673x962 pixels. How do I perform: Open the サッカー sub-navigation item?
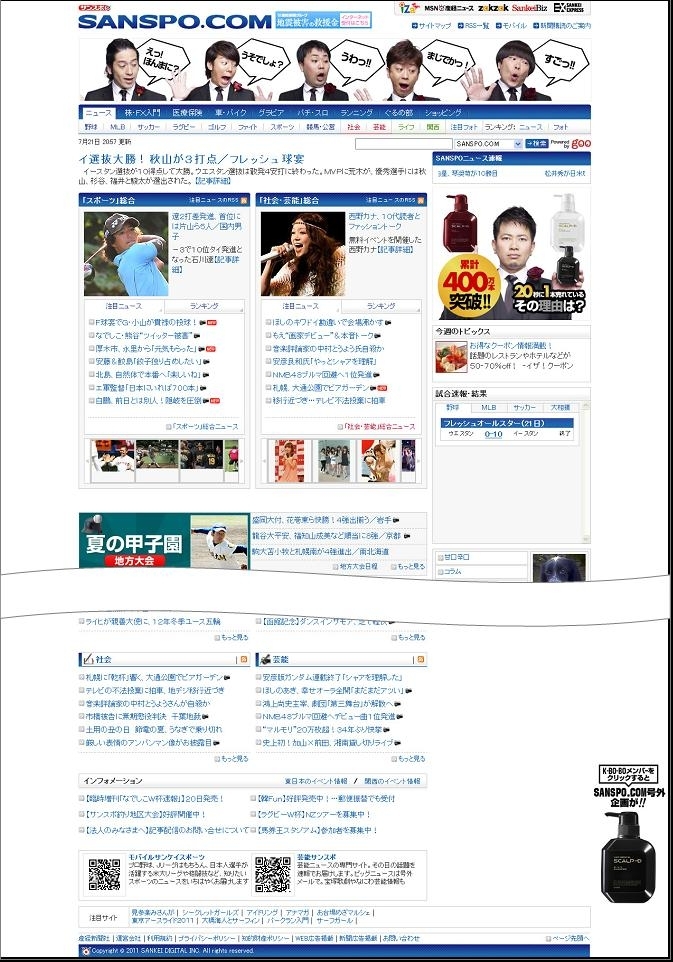(x=148, y=127)
